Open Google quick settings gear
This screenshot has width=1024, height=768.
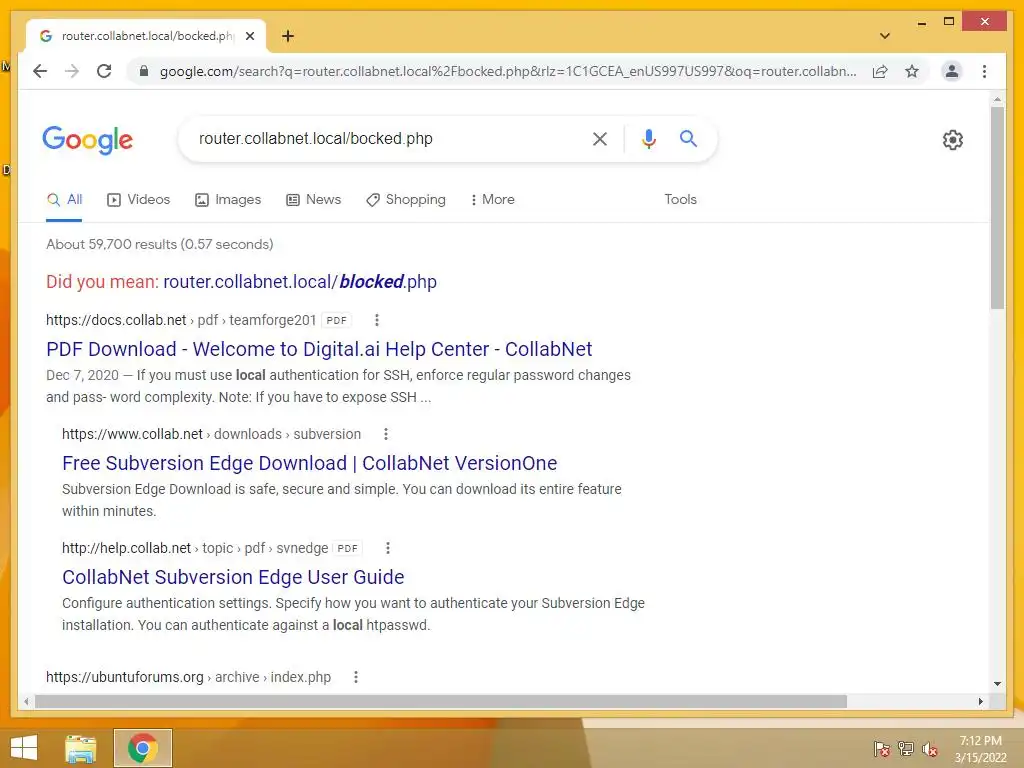[x=953, y=139]
